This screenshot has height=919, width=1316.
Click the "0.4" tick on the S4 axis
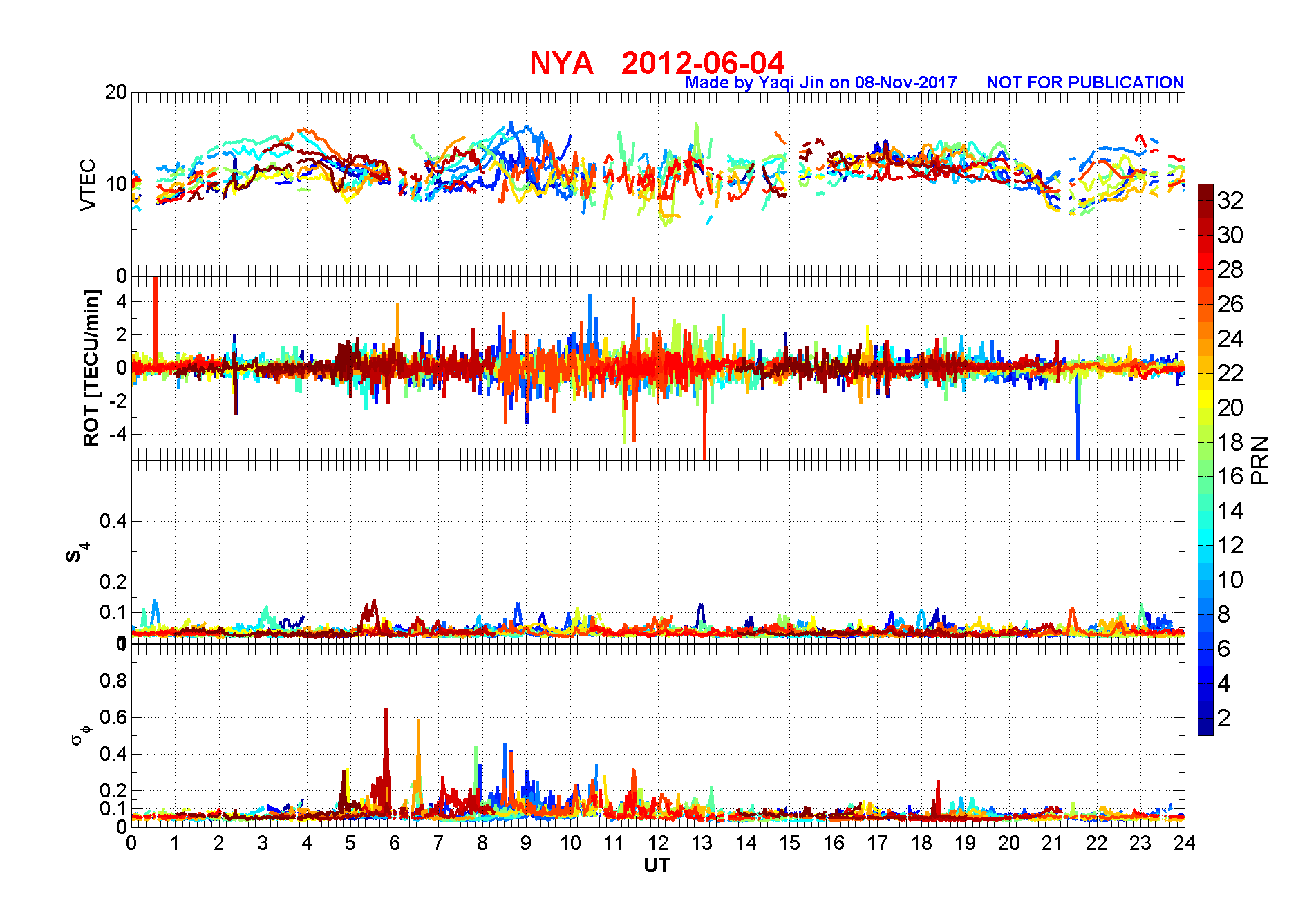tap(113, 521)
